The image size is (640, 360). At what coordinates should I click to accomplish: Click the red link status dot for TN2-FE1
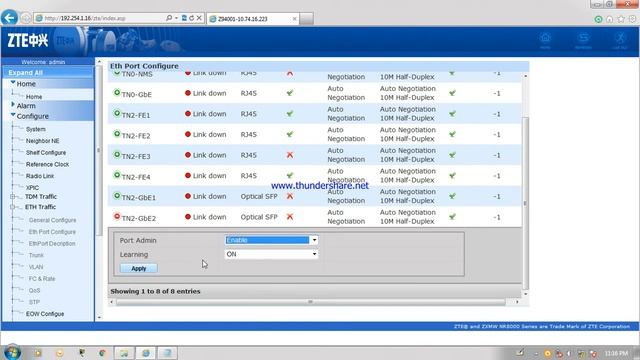188,113
